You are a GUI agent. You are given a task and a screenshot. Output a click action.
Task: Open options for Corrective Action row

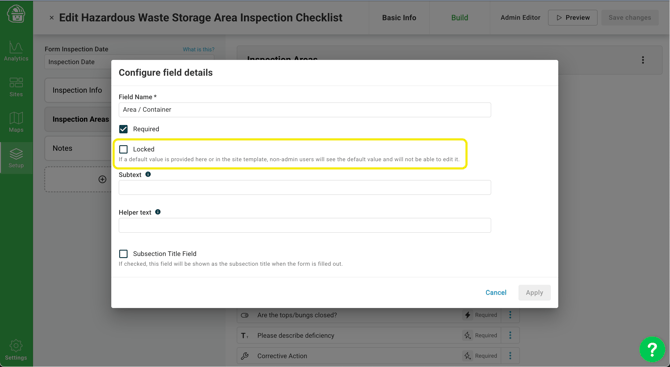510,356
